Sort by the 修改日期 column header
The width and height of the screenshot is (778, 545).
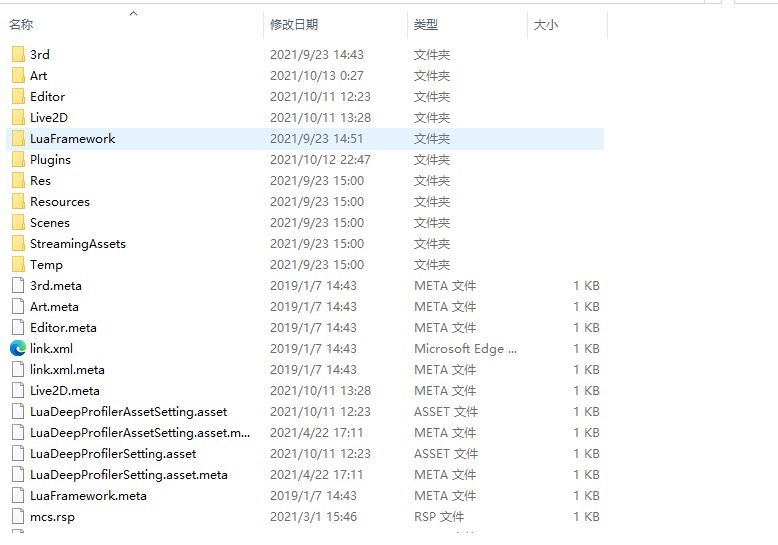294,24
